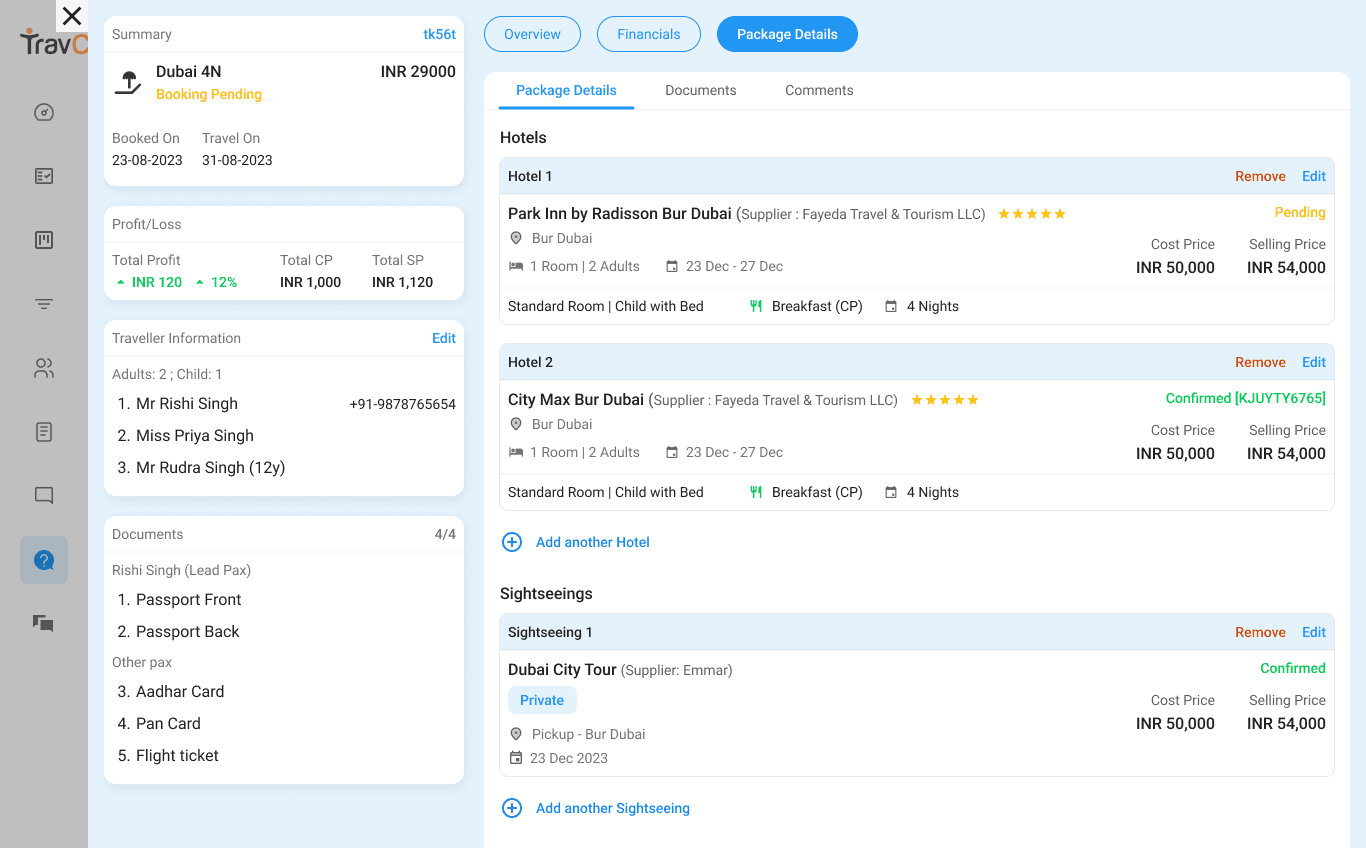
Task: Open the tk56t booking reference link
Action: [440, 34]
